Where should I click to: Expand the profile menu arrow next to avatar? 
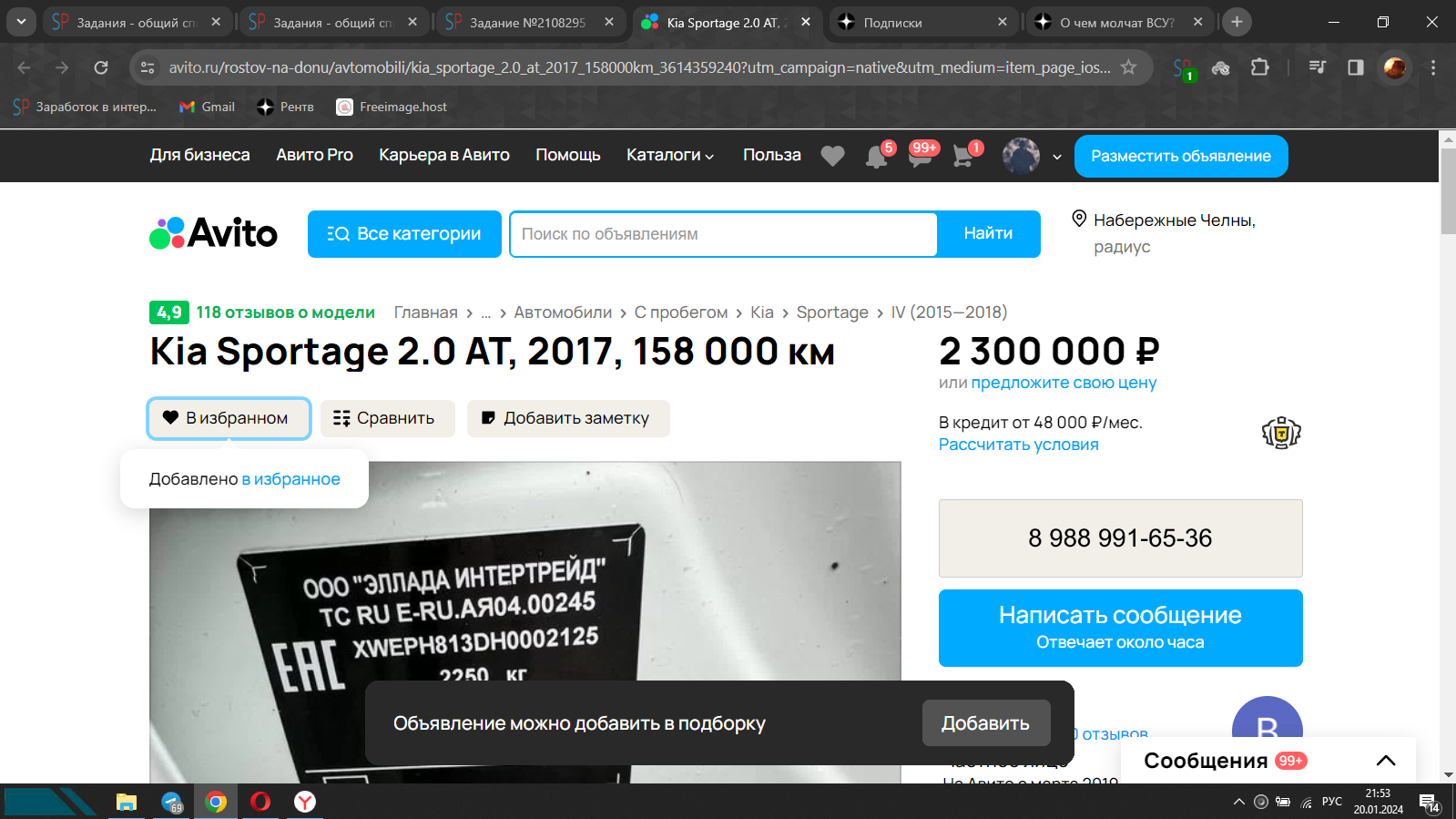coord(1056,157)
